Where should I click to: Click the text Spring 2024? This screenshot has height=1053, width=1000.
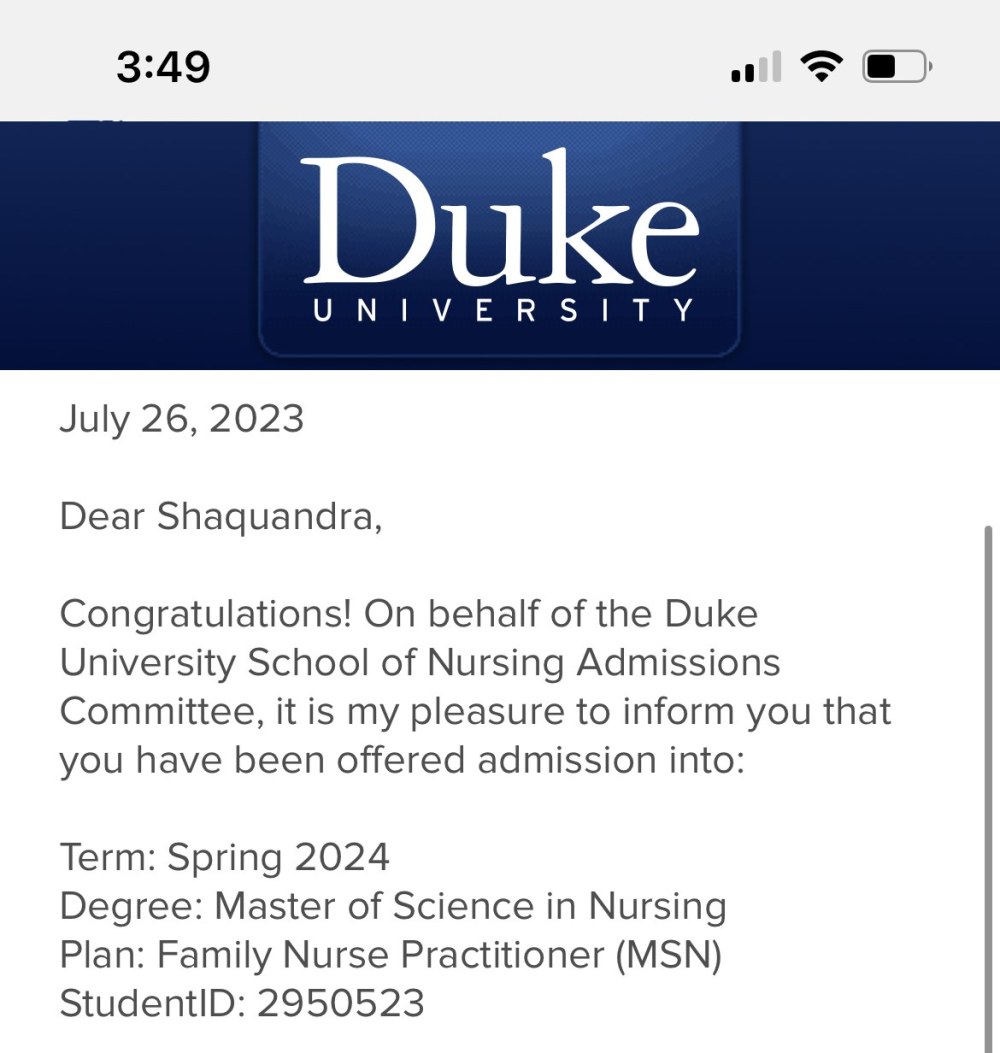[x=278, y=857]
